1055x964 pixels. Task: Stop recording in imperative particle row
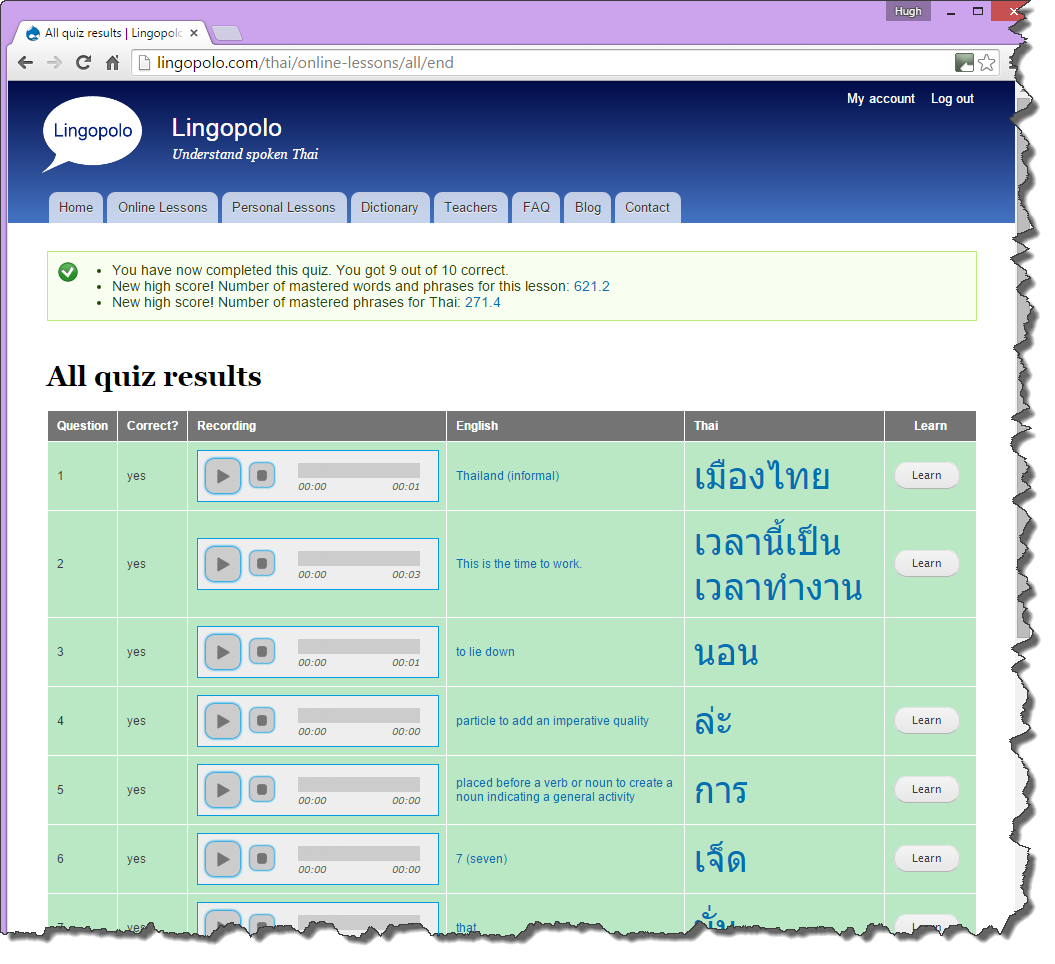click(262, 720)
